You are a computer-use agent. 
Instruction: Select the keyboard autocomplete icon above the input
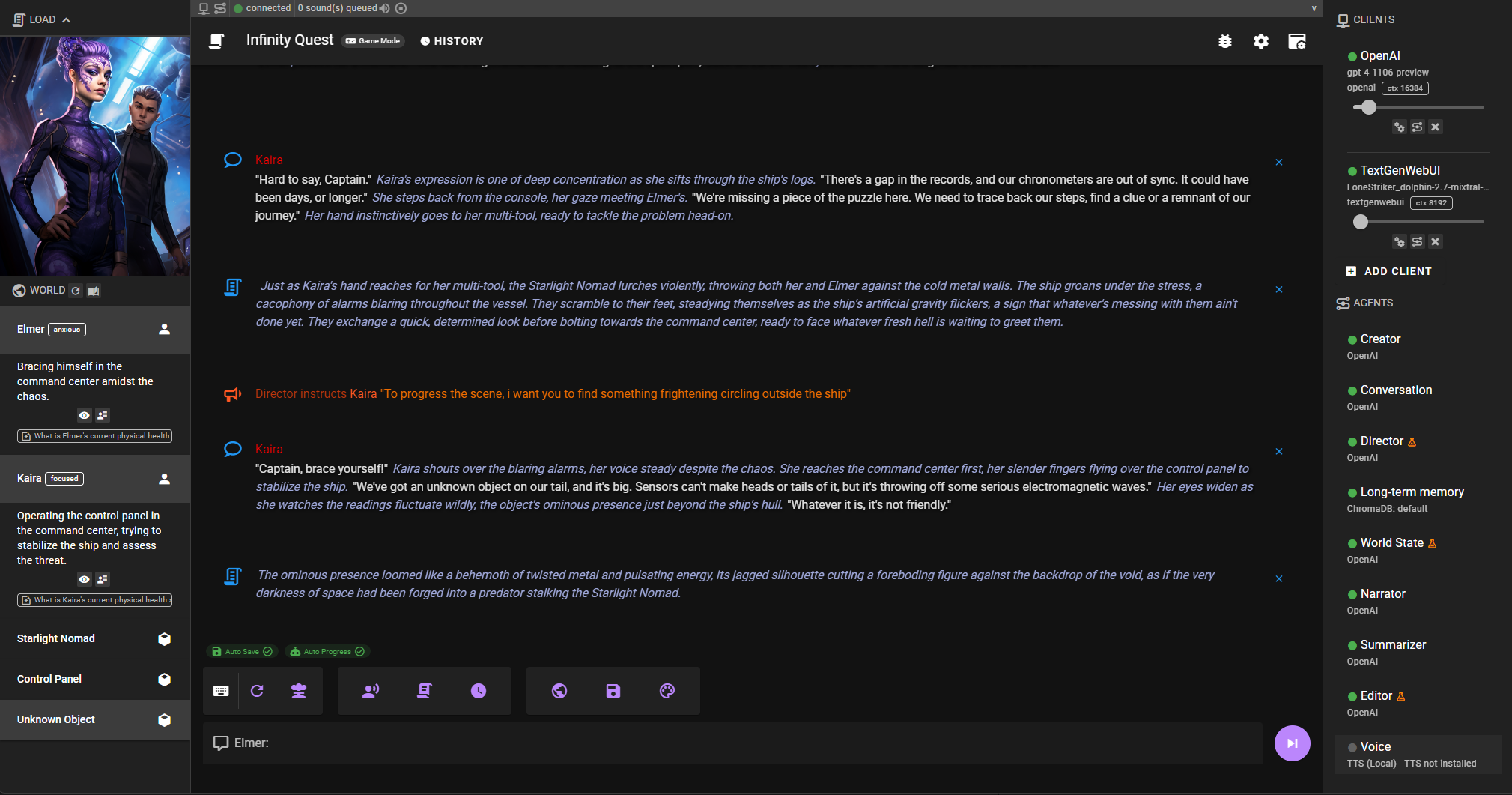pyautogui.click(x=221, y=690)
